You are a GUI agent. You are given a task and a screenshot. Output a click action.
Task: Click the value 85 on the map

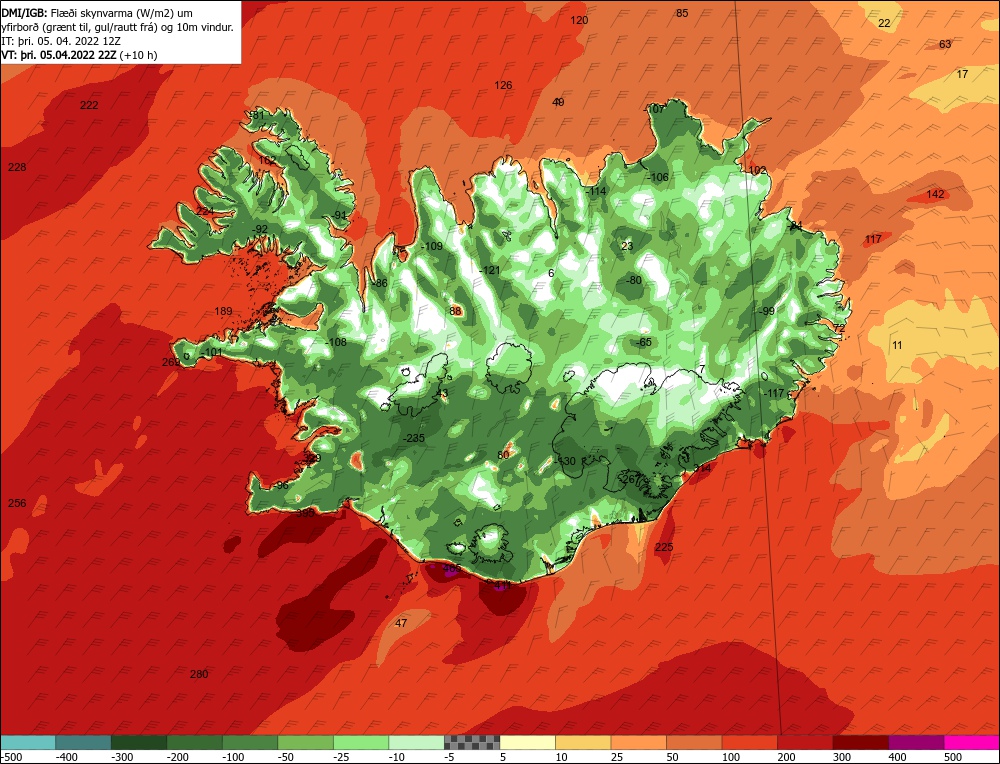coord(682,13)
